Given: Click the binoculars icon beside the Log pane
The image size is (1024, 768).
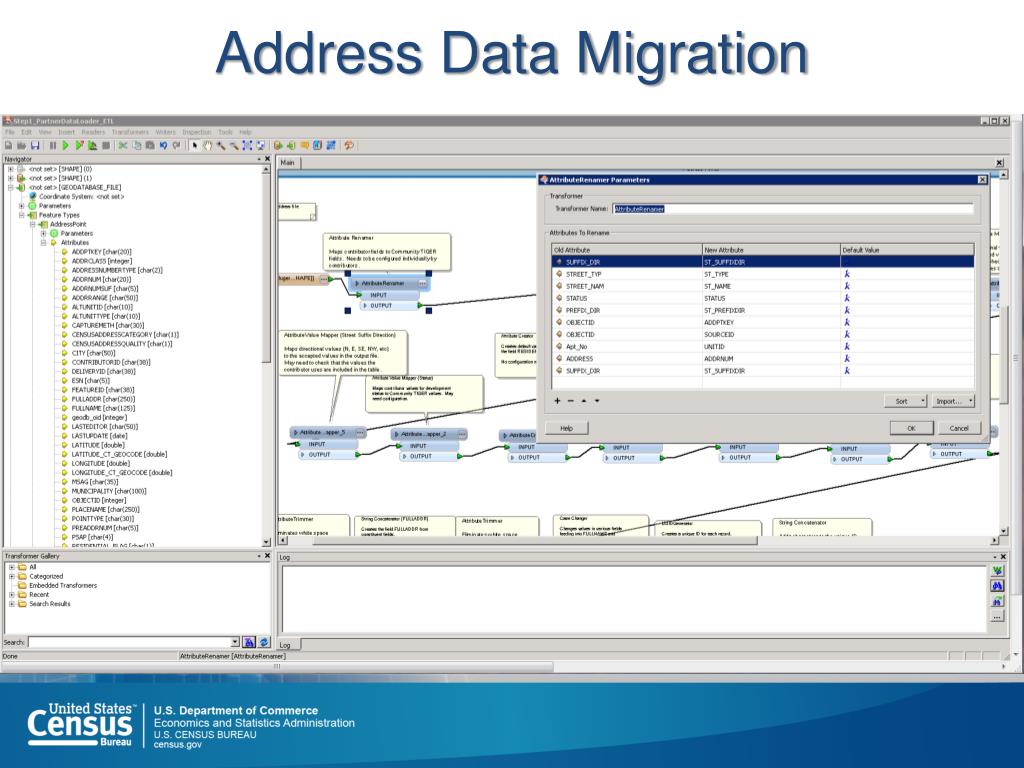Looking at the screenshot, I should pyautogui.click(x=997, y=586).
